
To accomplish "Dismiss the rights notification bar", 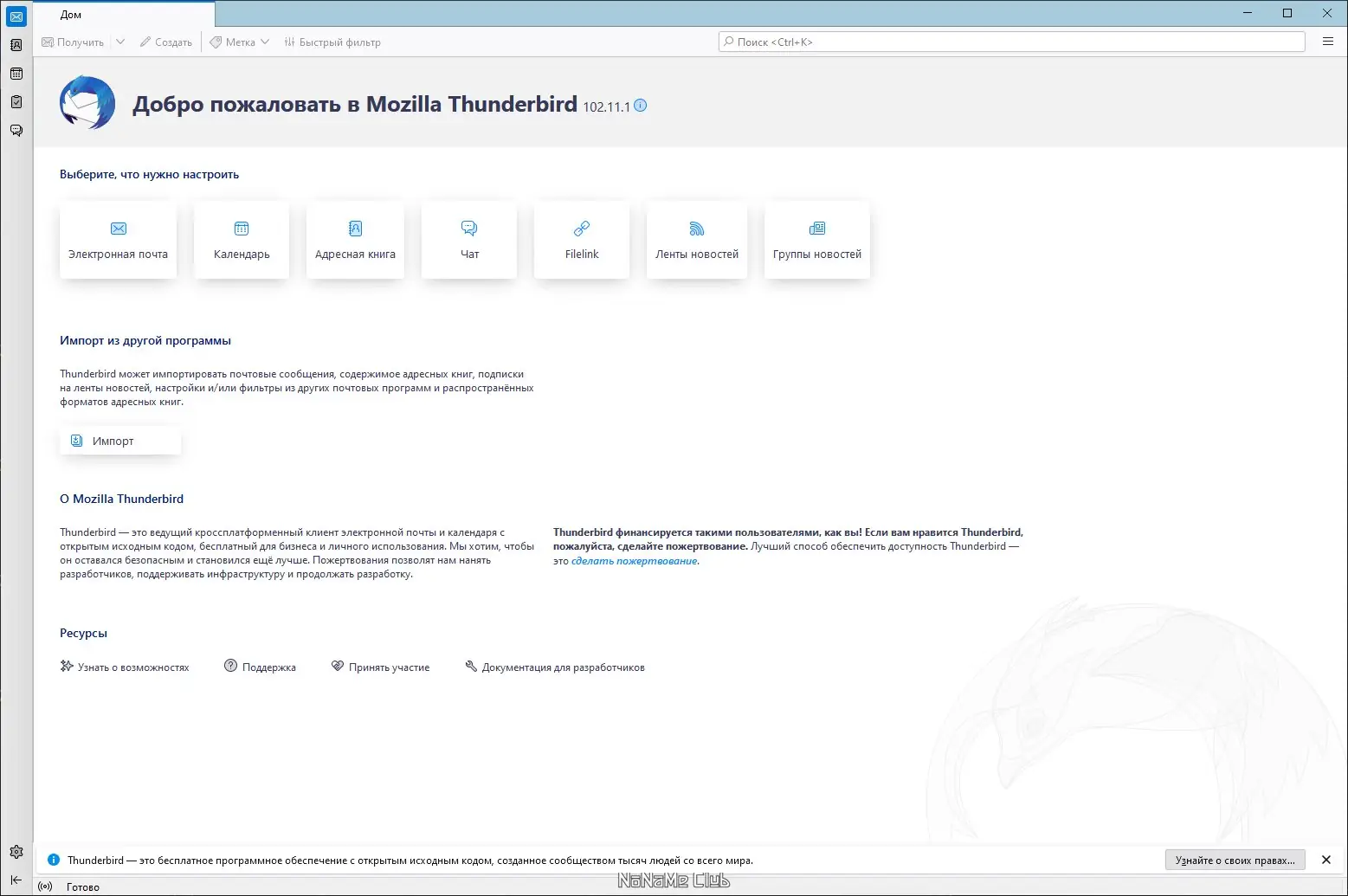I will point(1326,860).
